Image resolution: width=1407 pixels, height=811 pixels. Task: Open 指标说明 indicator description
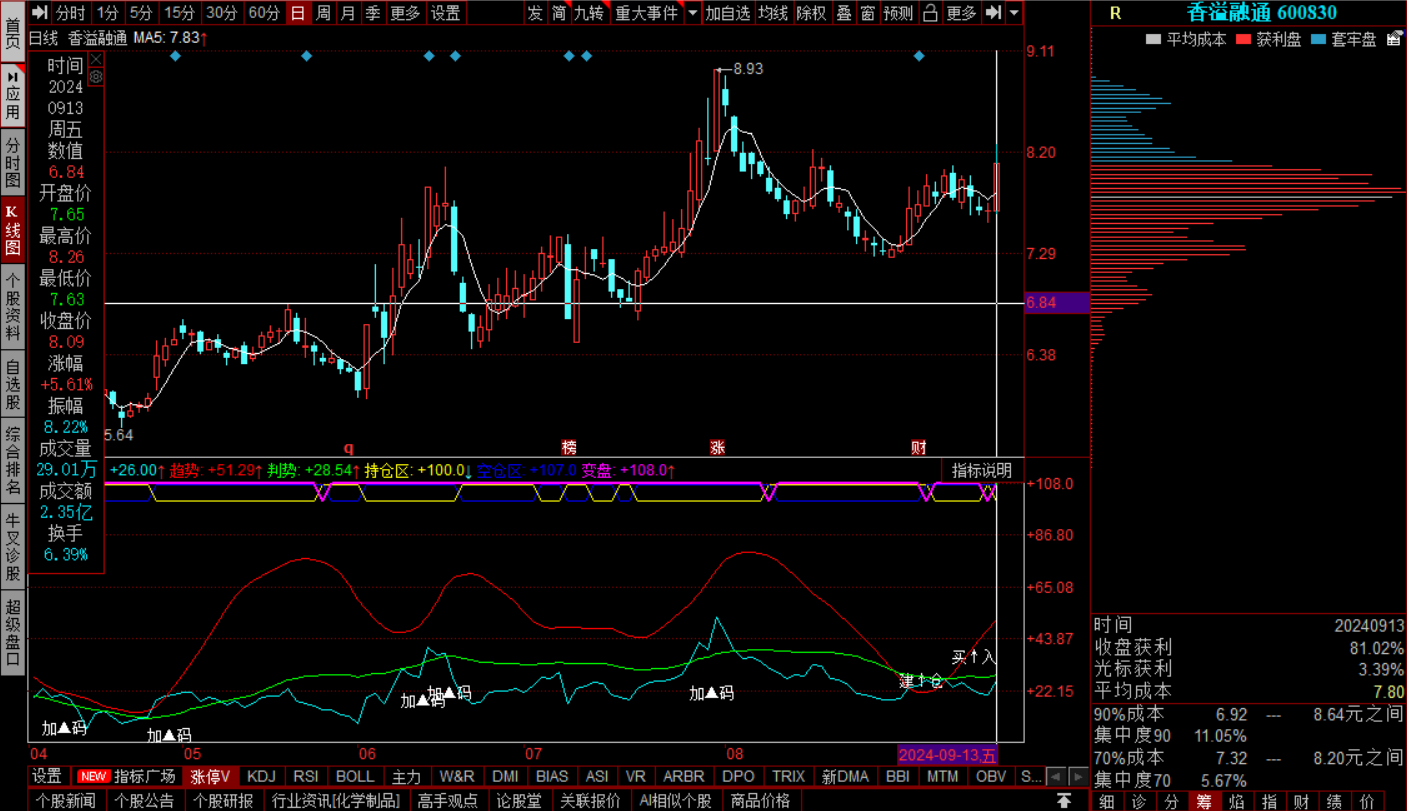[x=981, y=470]
